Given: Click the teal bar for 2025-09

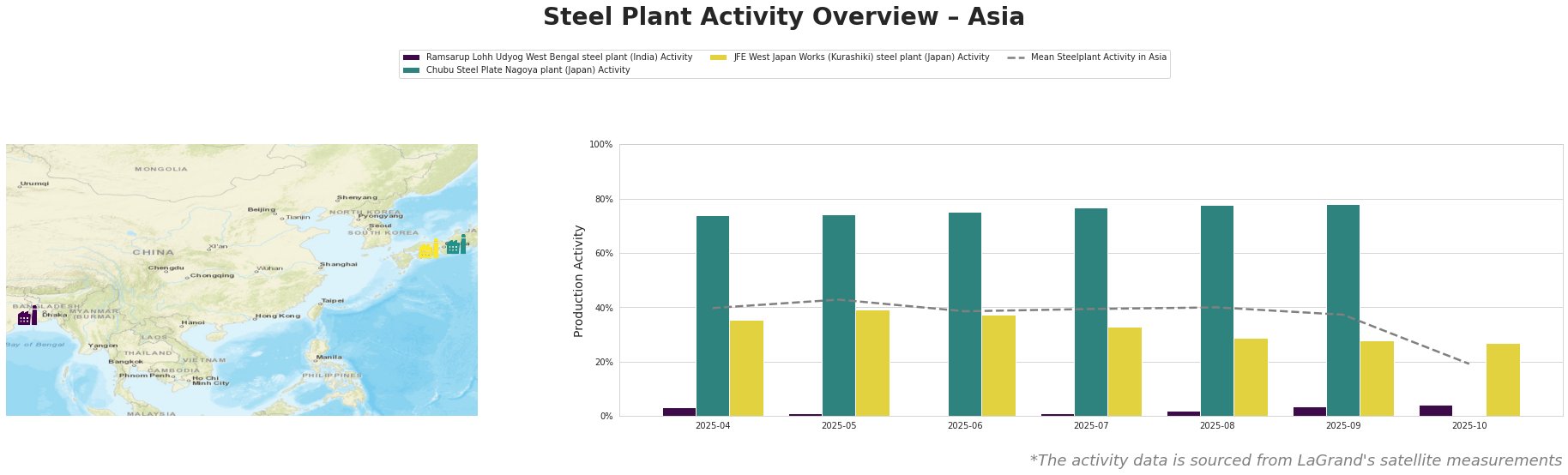Looking at the screenshot, I should pyautogui.click(x=1342, y=310).
